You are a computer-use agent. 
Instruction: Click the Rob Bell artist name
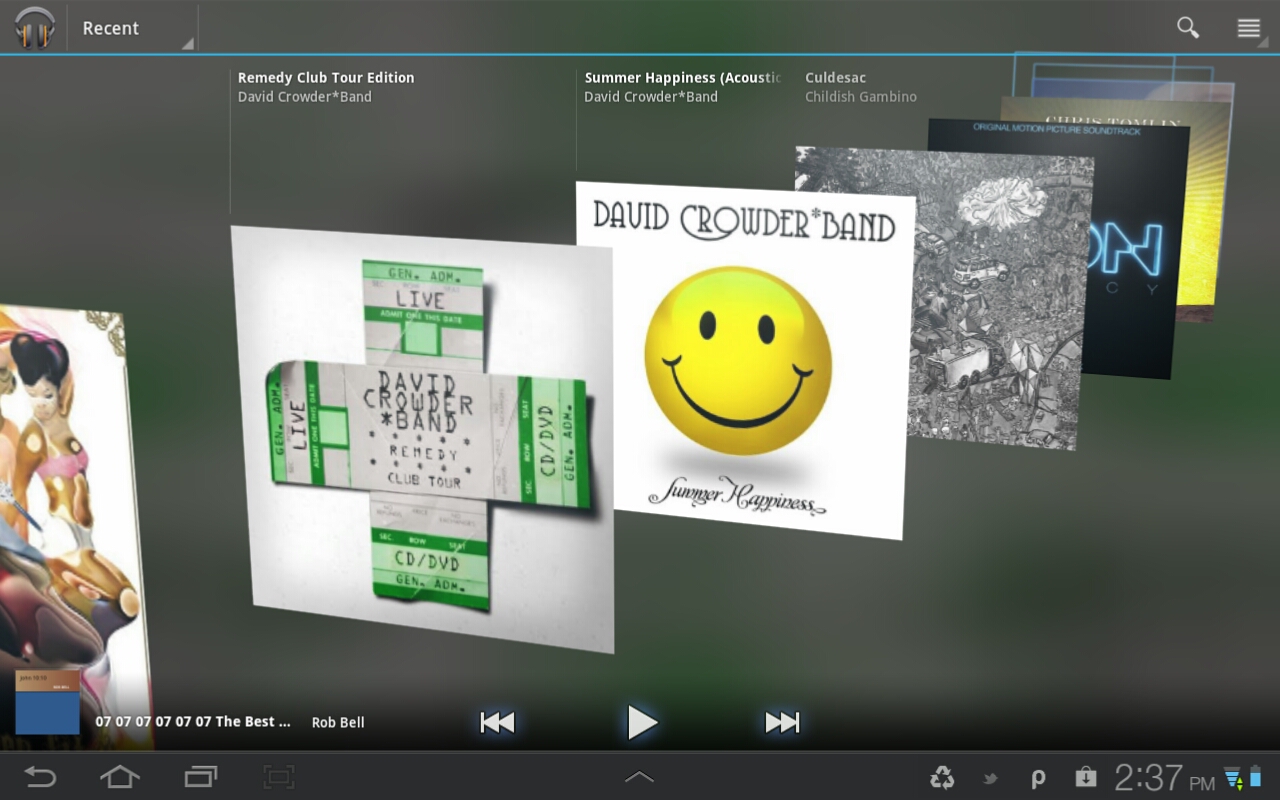click(x=338, y=722)
